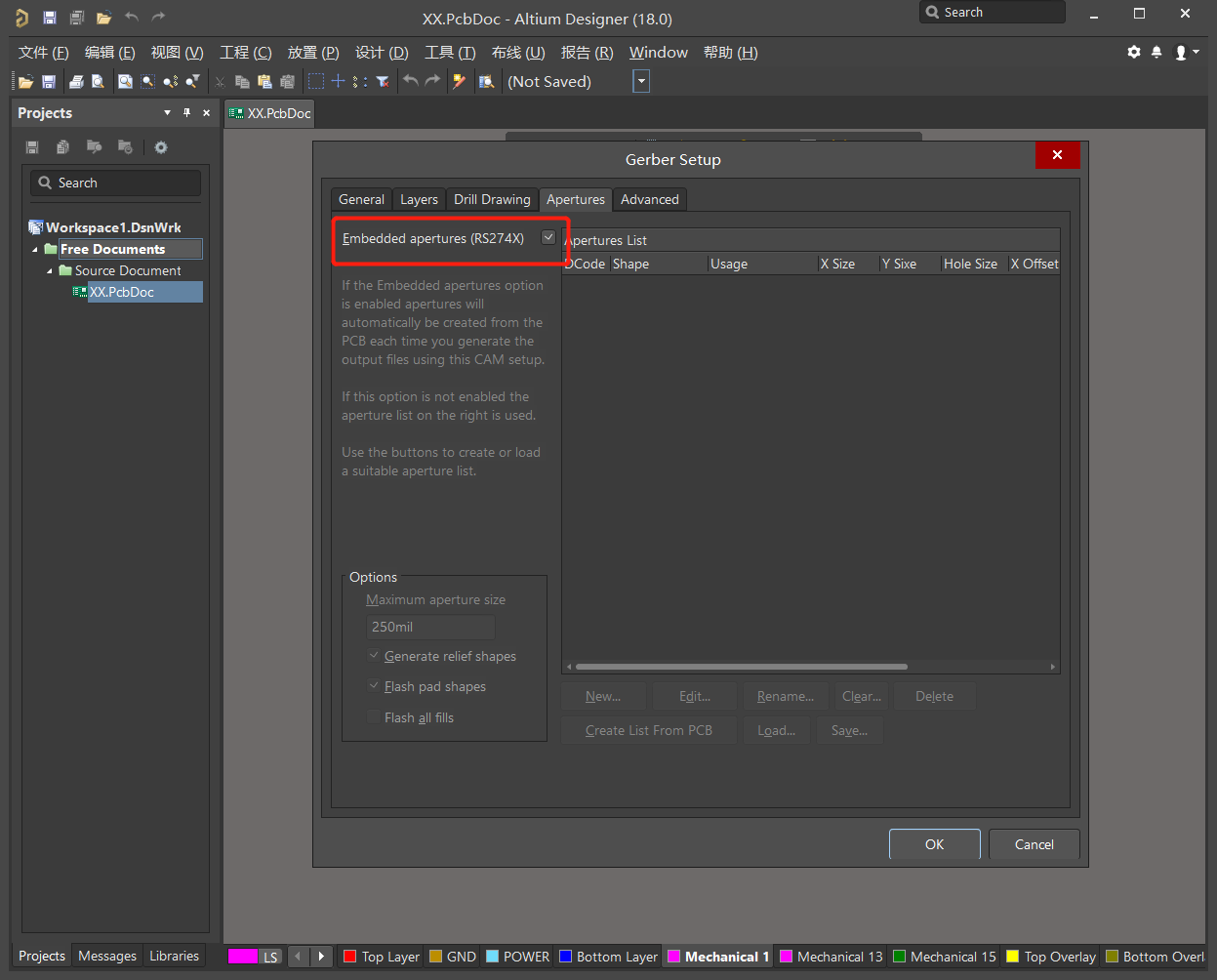
Task: Select the XX.PcbDoc document tab
Action: tap(269, 113)
